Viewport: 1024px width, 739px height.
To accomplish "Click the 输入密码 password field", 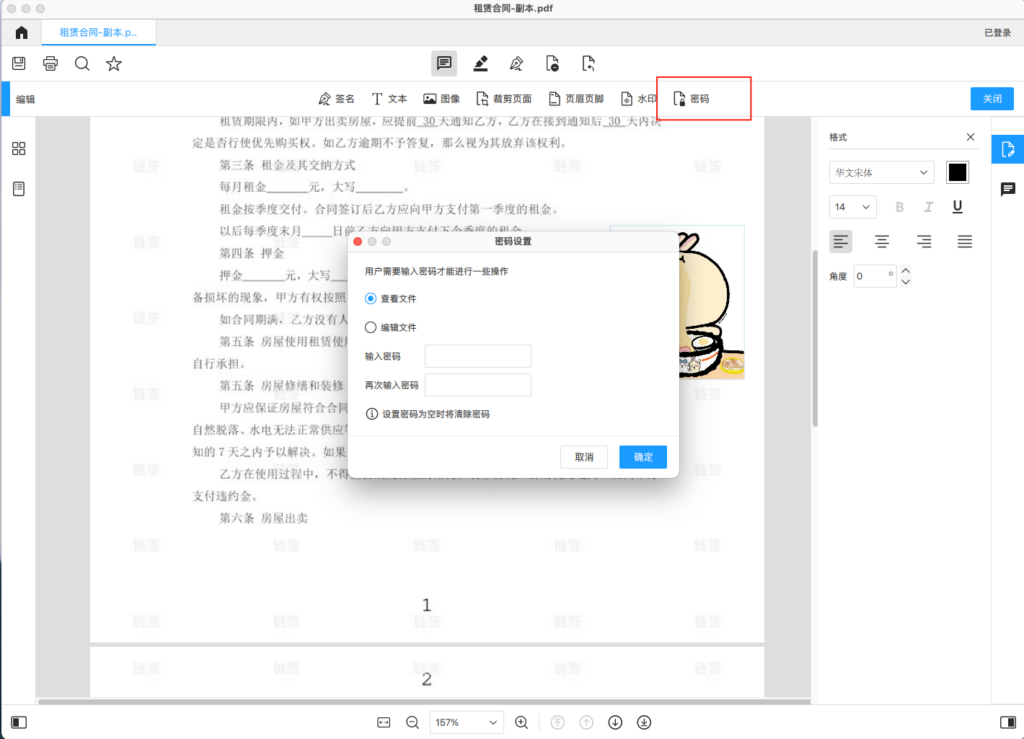I will tap(478, 357).
